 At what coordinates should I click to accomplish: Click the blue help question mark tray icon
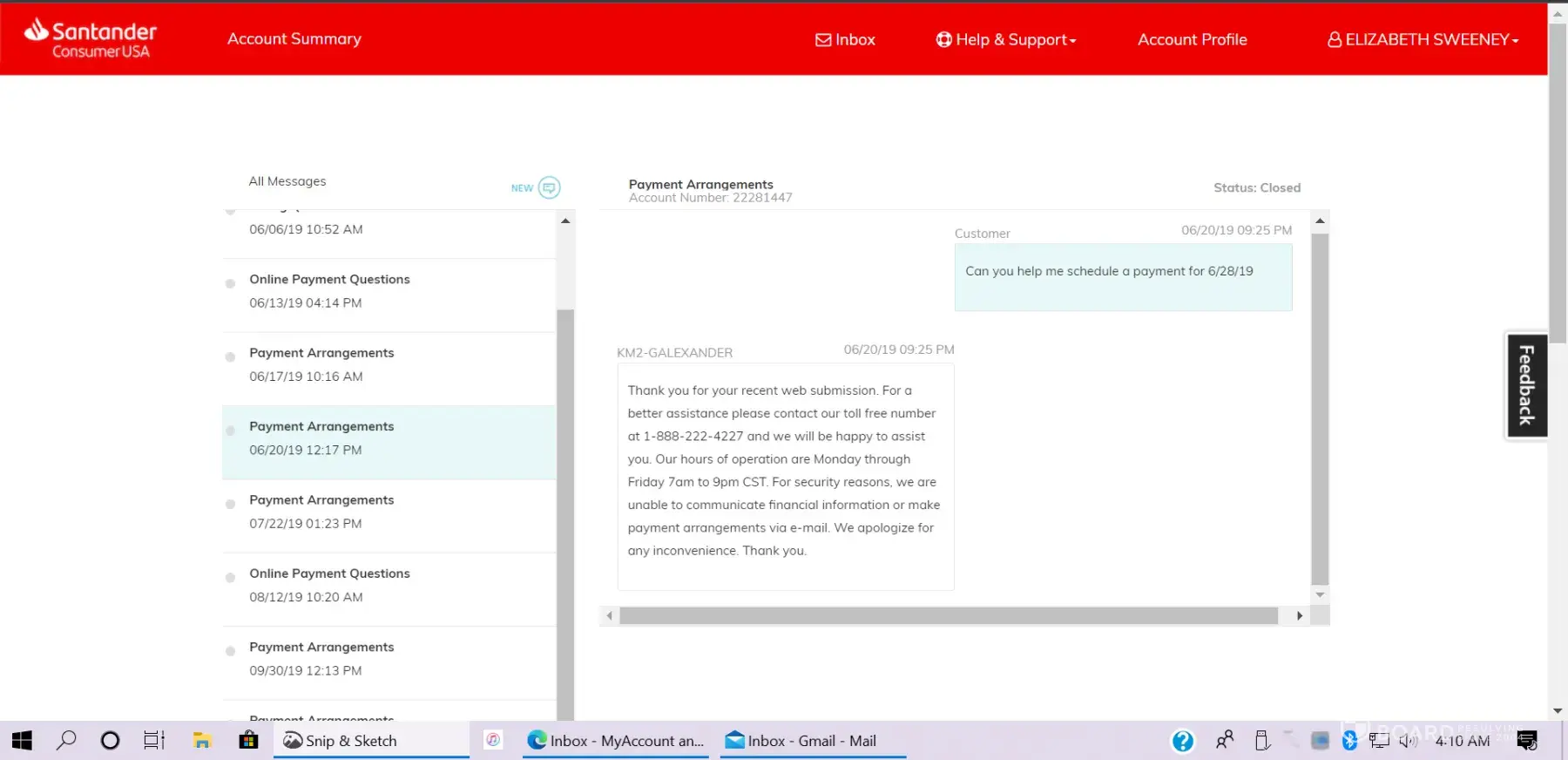point(1182,741)
